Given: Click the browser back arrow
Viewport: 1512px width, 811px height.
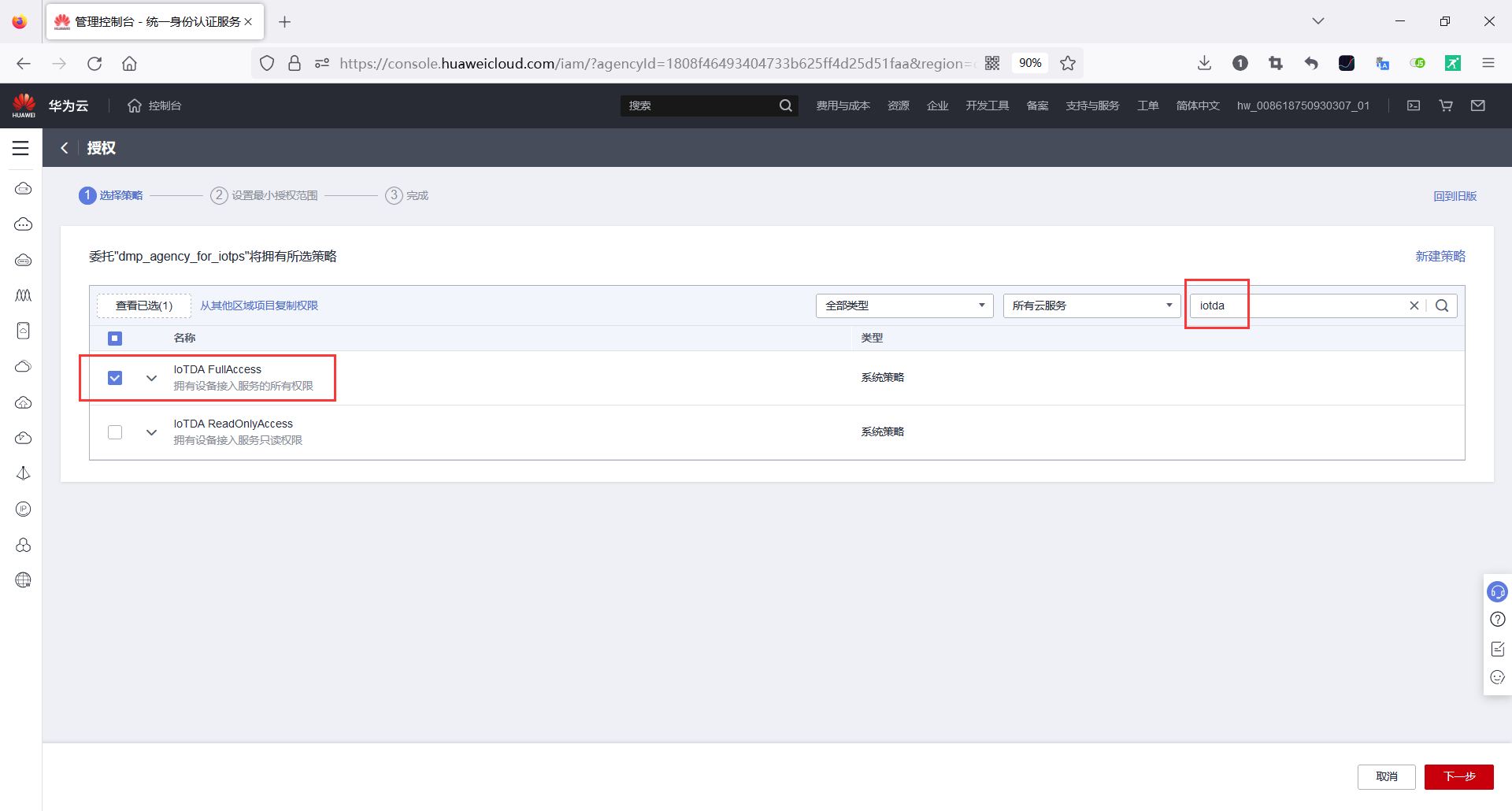Looking at the screenshot, I should pyautogui.click(x=24, y=64).
